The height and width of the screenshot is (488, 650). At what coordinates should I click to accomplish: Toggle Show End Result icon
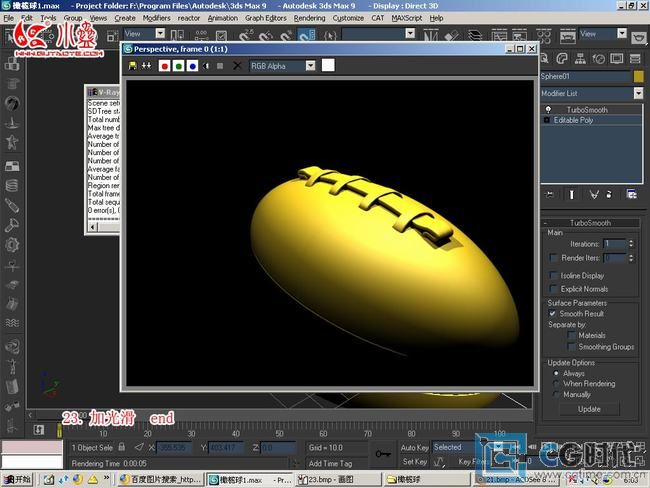[x=572, y=194]
